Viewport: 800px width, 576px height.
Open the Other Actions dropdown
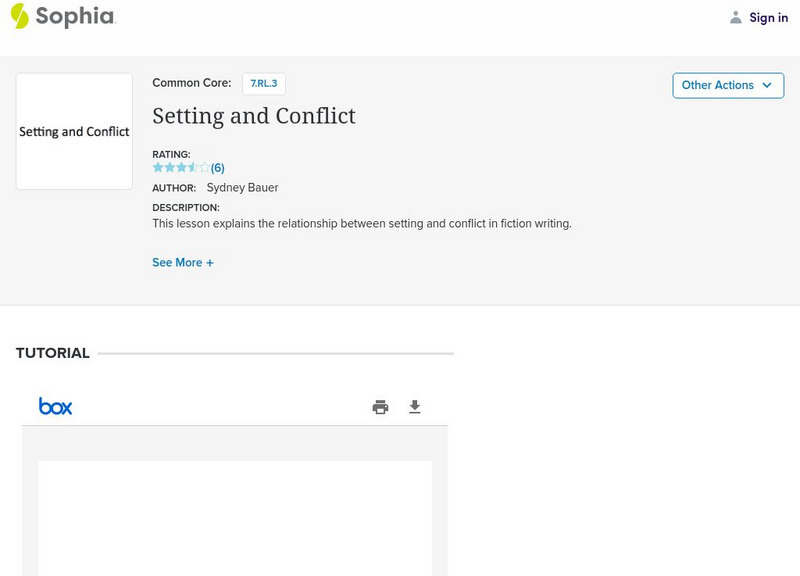pos(728,85)
